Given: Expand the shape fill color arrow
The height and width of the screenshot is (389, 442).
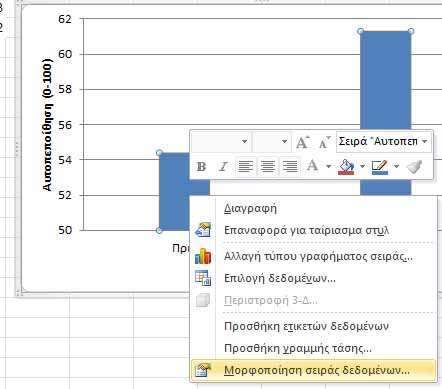Looking at the screenshot, I should point(362,166).
